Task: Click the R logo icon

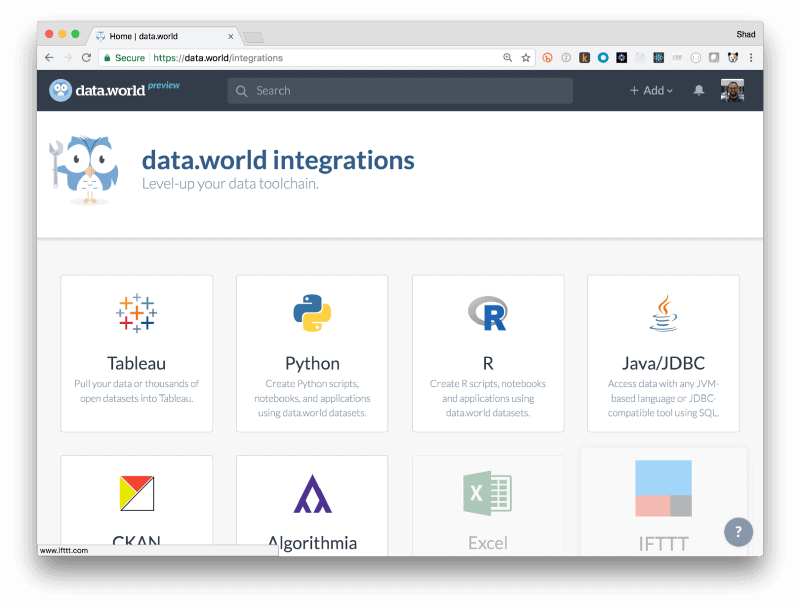Action: 488,313
